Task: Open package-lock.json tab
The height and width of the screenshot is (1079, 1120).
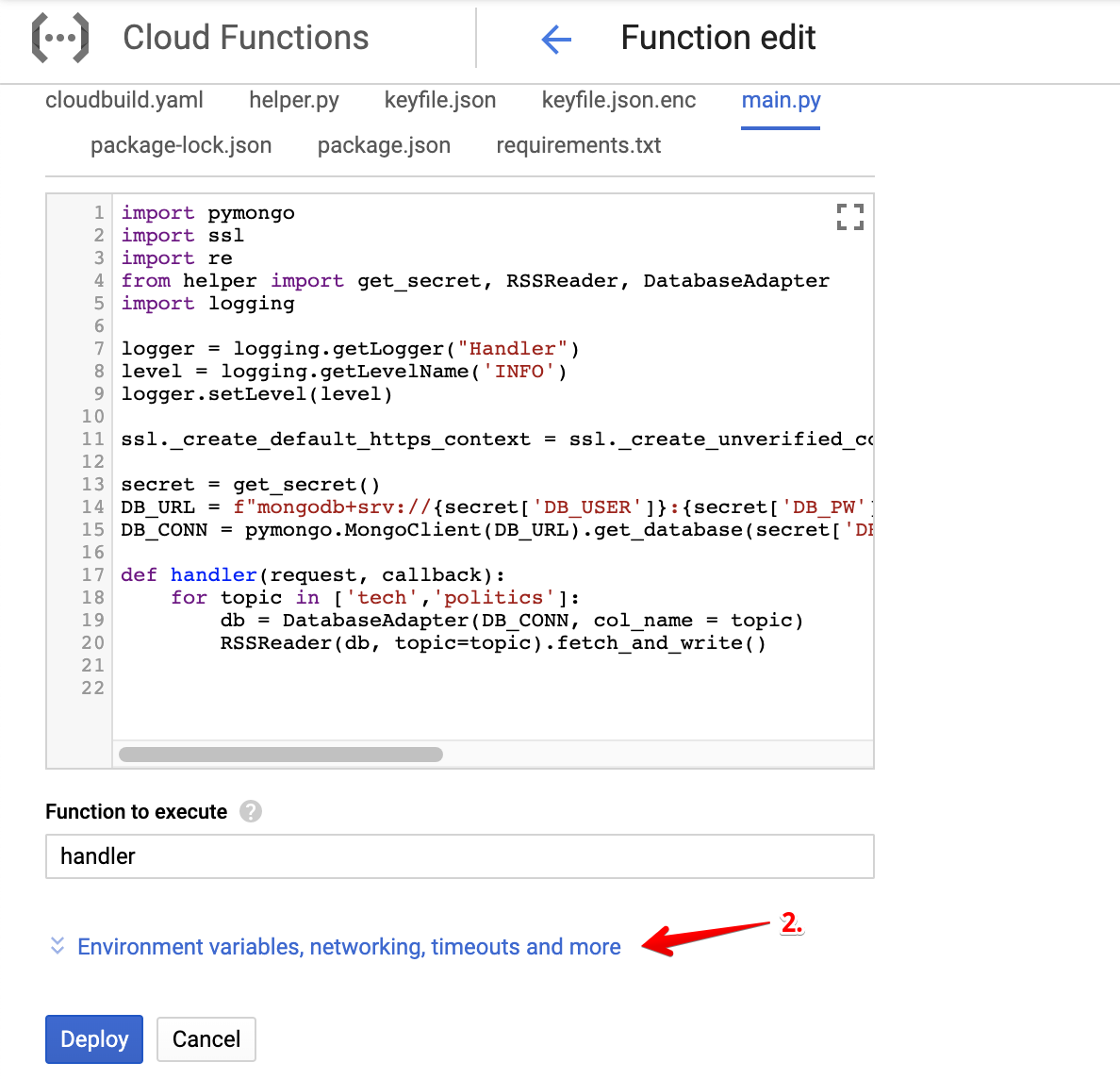Action: tap(181, 145)
